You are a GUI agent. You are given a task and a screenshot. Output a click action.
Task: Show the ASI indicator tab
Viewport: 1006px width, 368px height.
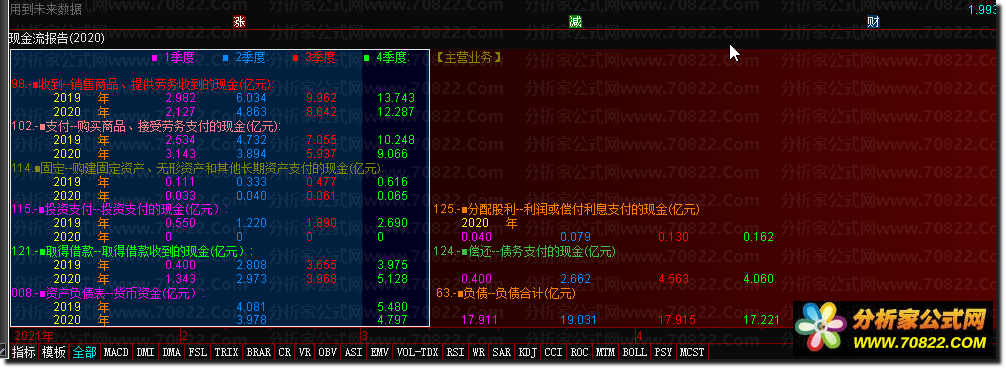coord(354,352)
